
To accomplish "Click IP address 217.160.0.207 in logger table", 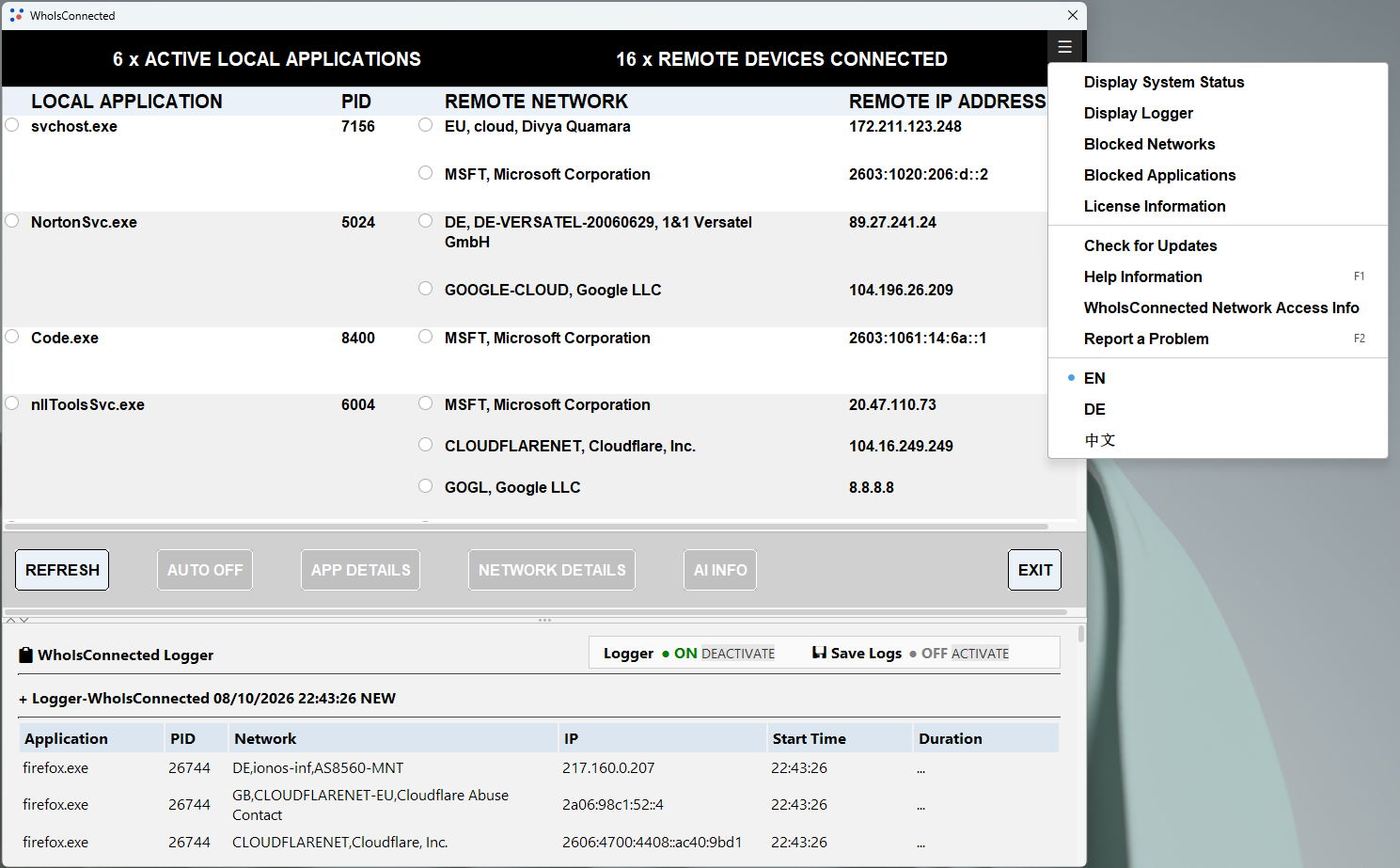I will coord(608,767).
